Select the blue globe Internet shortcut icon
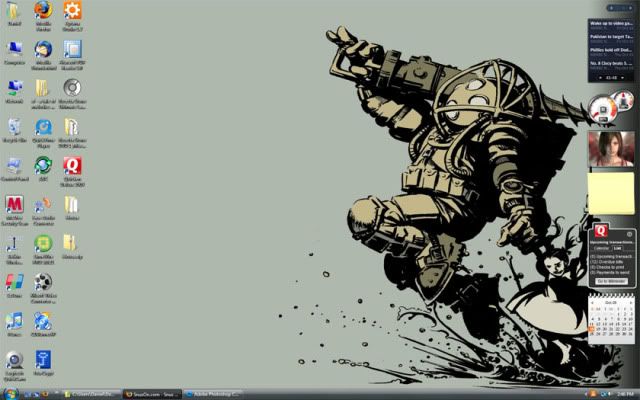Screen dimensions: 640x400 pyautogui.click(x=43, y=322)
